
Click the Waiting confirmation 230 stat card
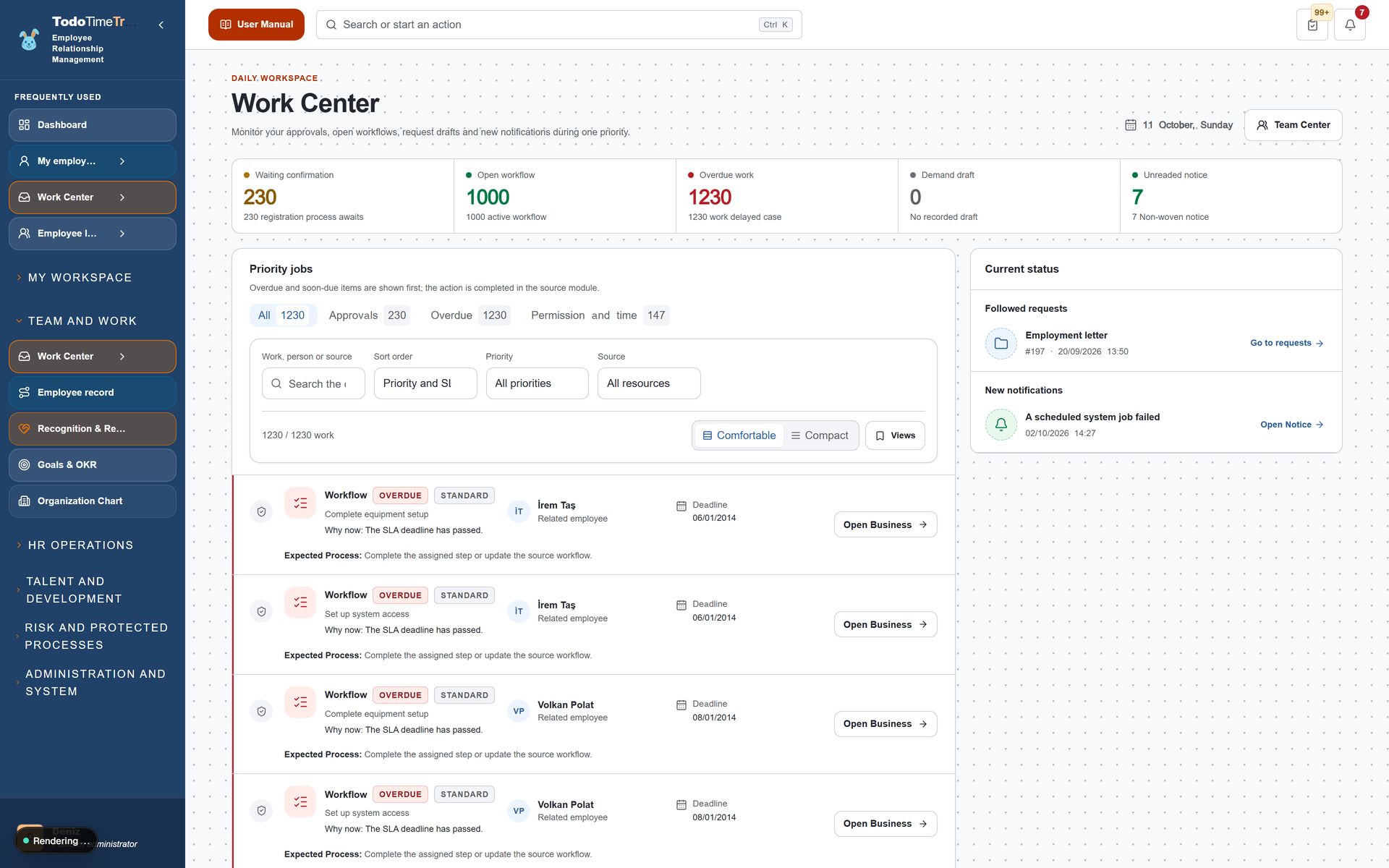click(343, 196)
